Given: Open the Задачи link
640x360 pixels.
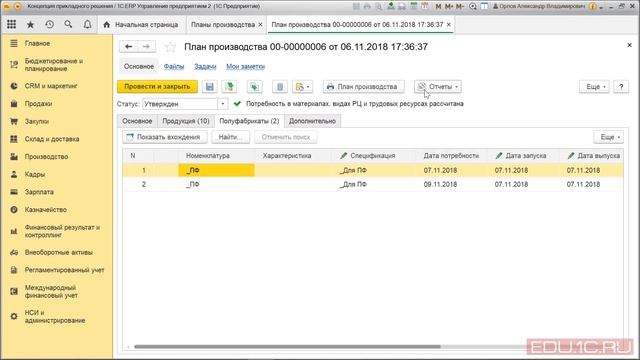Looking at the screenshot, I should (x=205, y=66).
